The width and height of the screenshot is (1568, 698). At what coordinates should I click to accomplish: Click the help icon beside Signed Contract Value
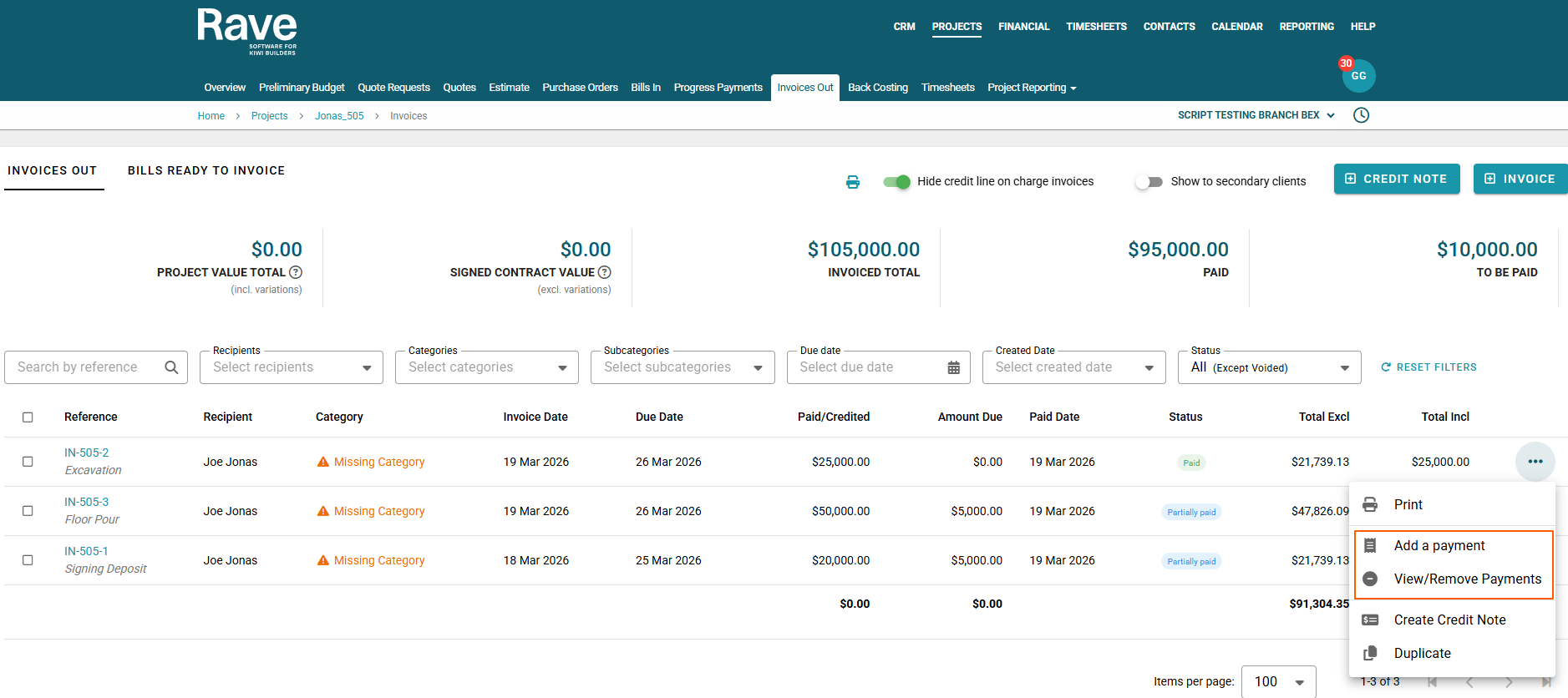tap(605, 272)
